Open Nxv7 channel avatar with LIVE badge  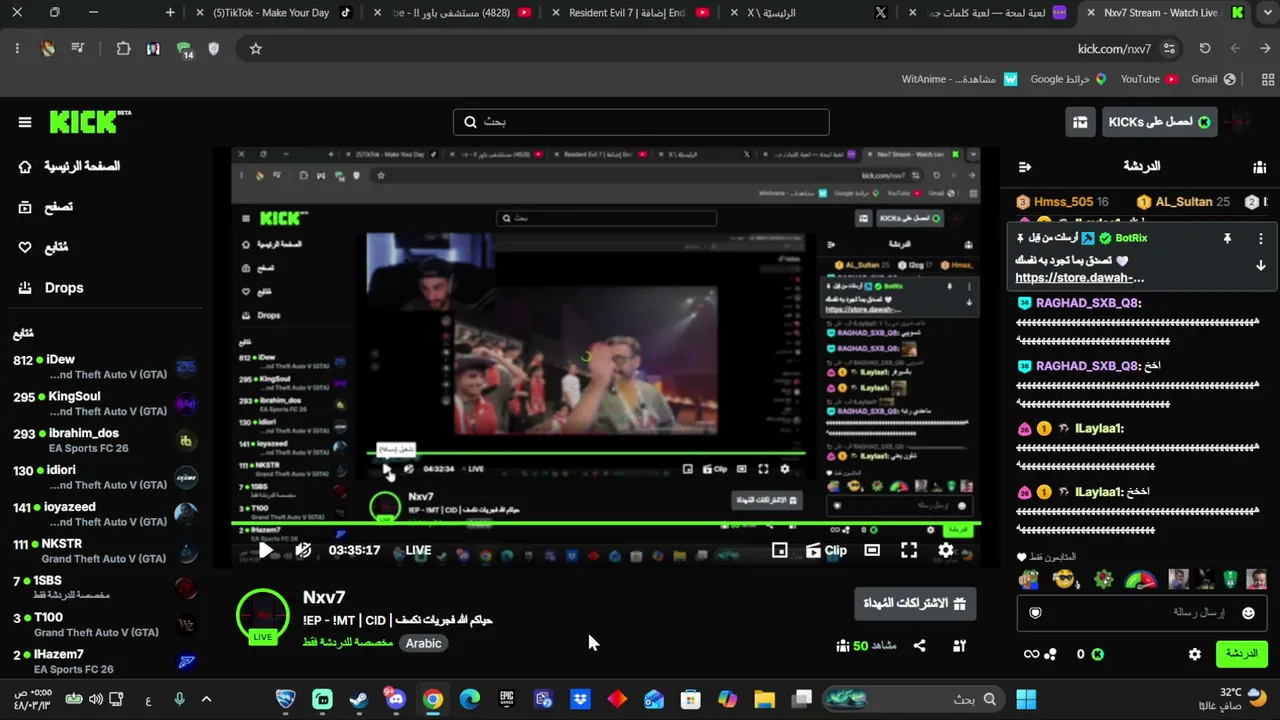pos(263,616)
